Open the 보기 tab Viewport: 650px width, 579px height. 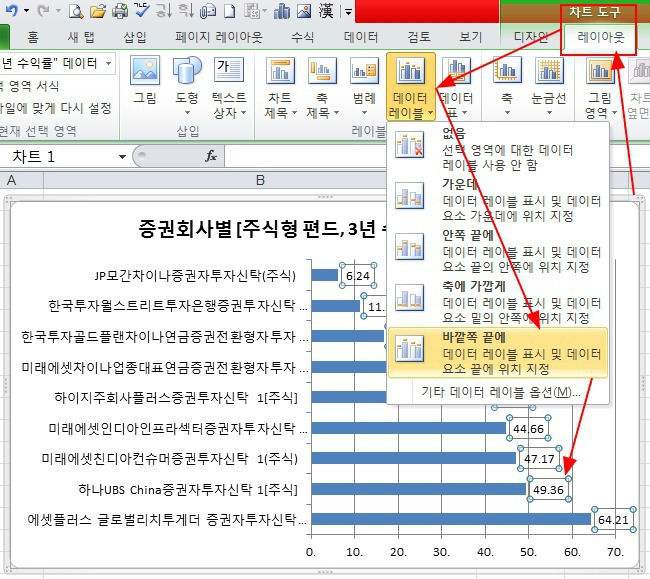(470, 37)
